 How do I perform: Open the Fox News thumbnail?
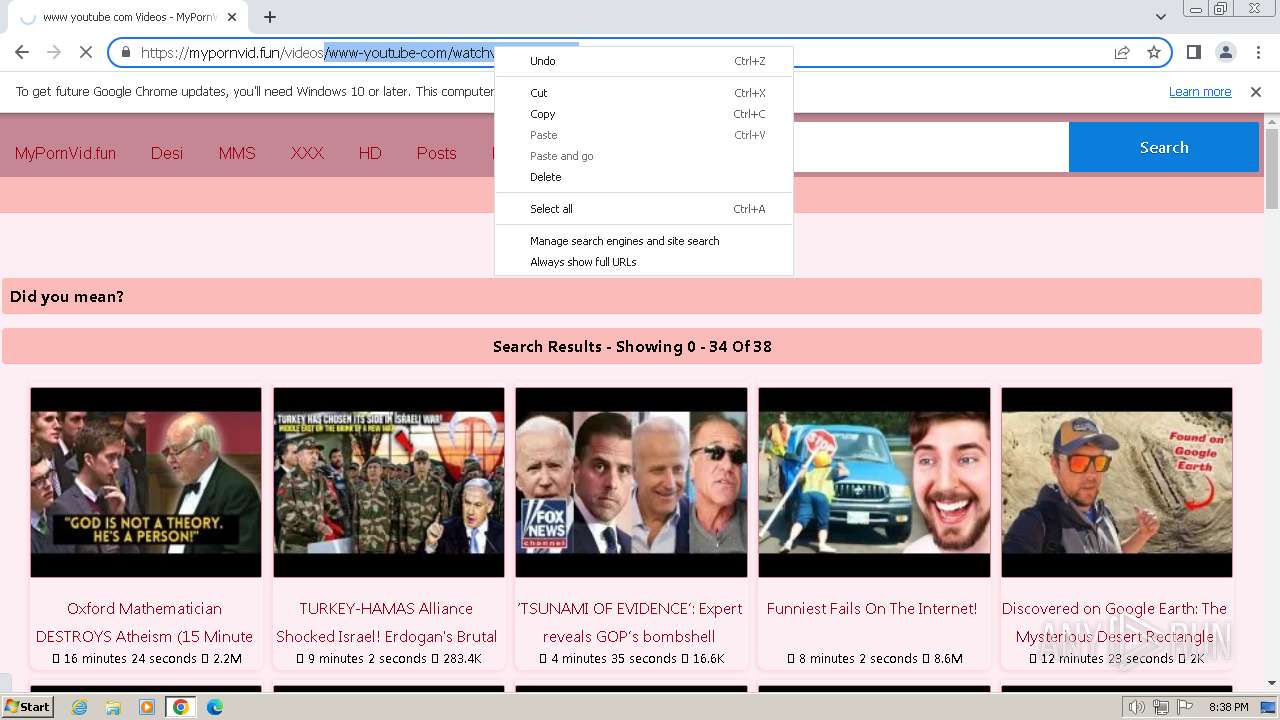tap(631, 482)
